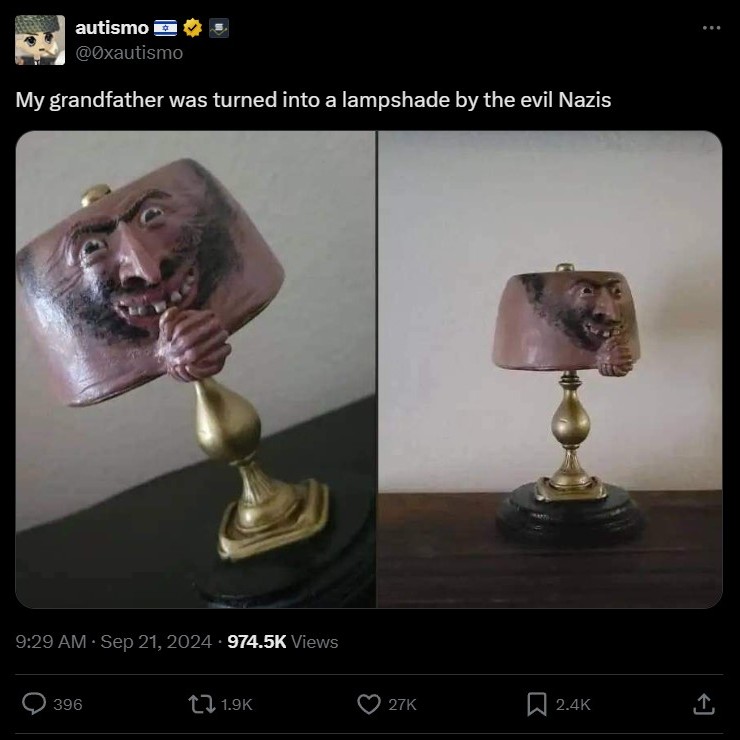
Task: Click the square affiliate badge beside checkmark
Action: coord(219,28)
